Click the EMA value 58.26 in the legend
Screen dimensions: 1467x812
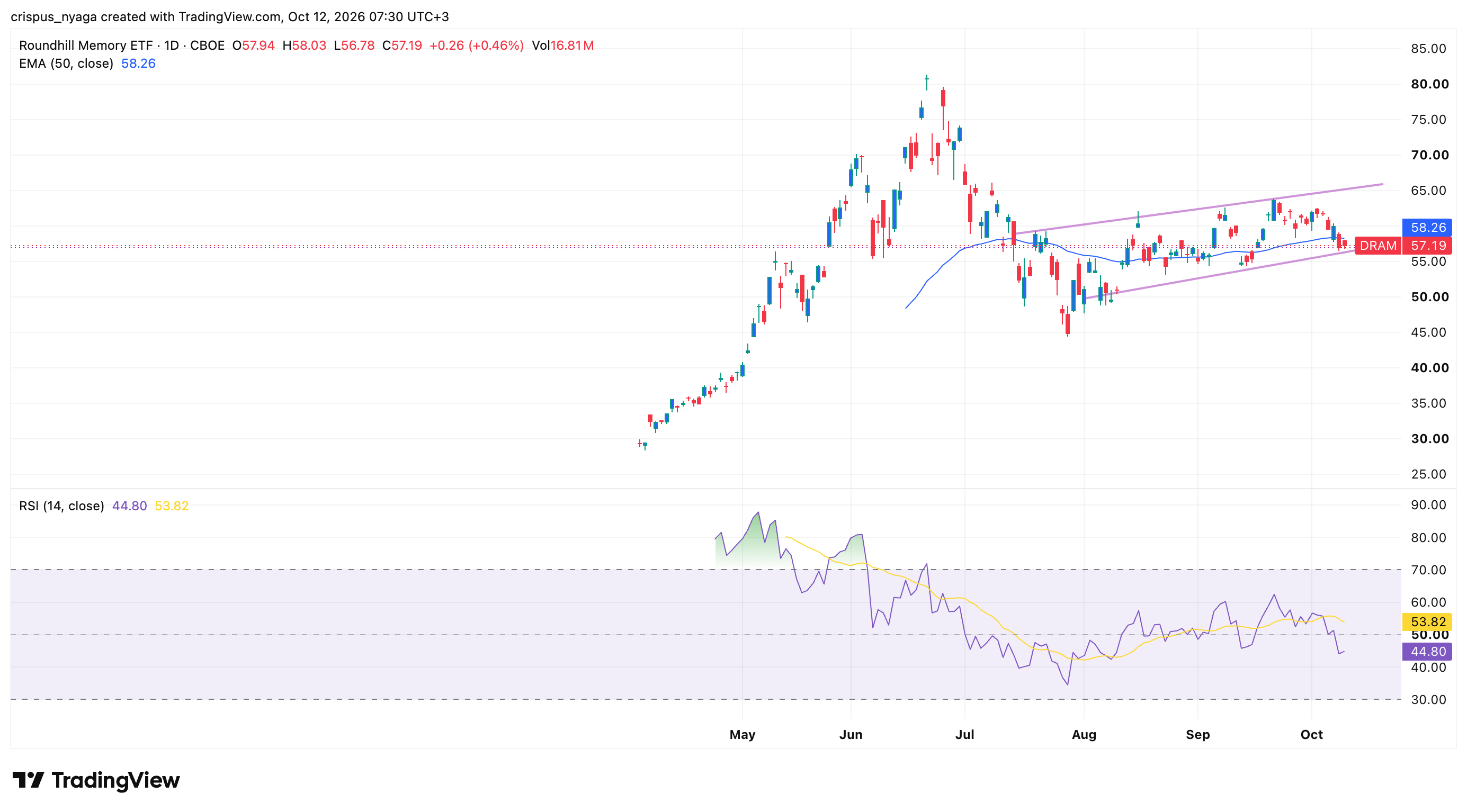pyautogui.click(x=138, y=64)
